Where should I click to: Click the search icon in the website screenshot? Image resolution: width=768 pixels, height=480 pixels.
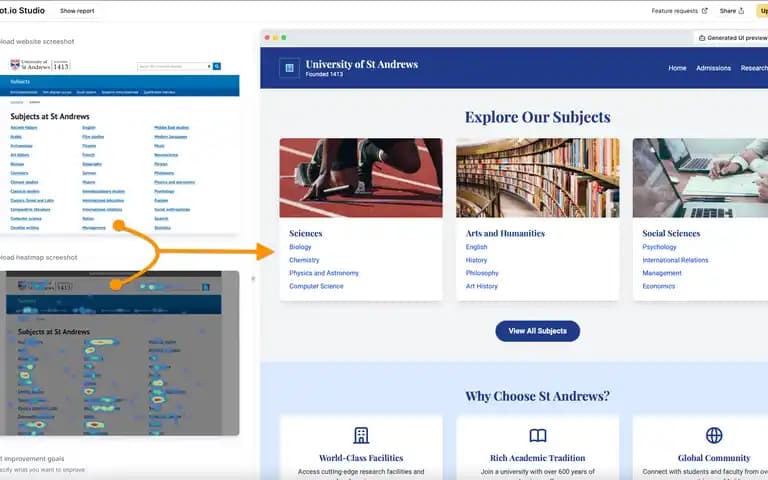(x=217, y=66)
